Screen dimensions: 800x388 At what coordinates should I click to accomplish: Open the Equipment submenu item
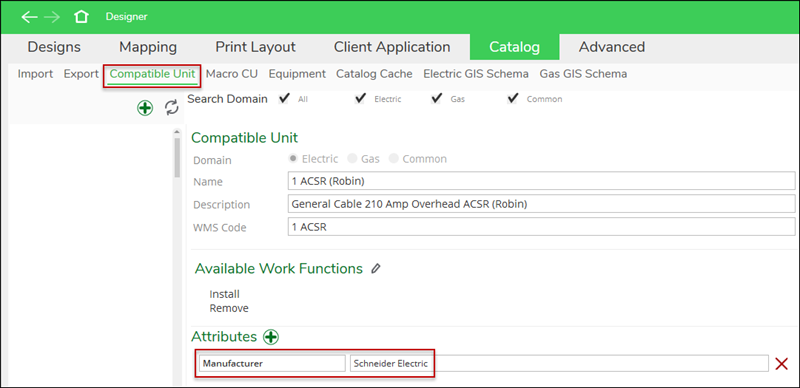[297, 74]
